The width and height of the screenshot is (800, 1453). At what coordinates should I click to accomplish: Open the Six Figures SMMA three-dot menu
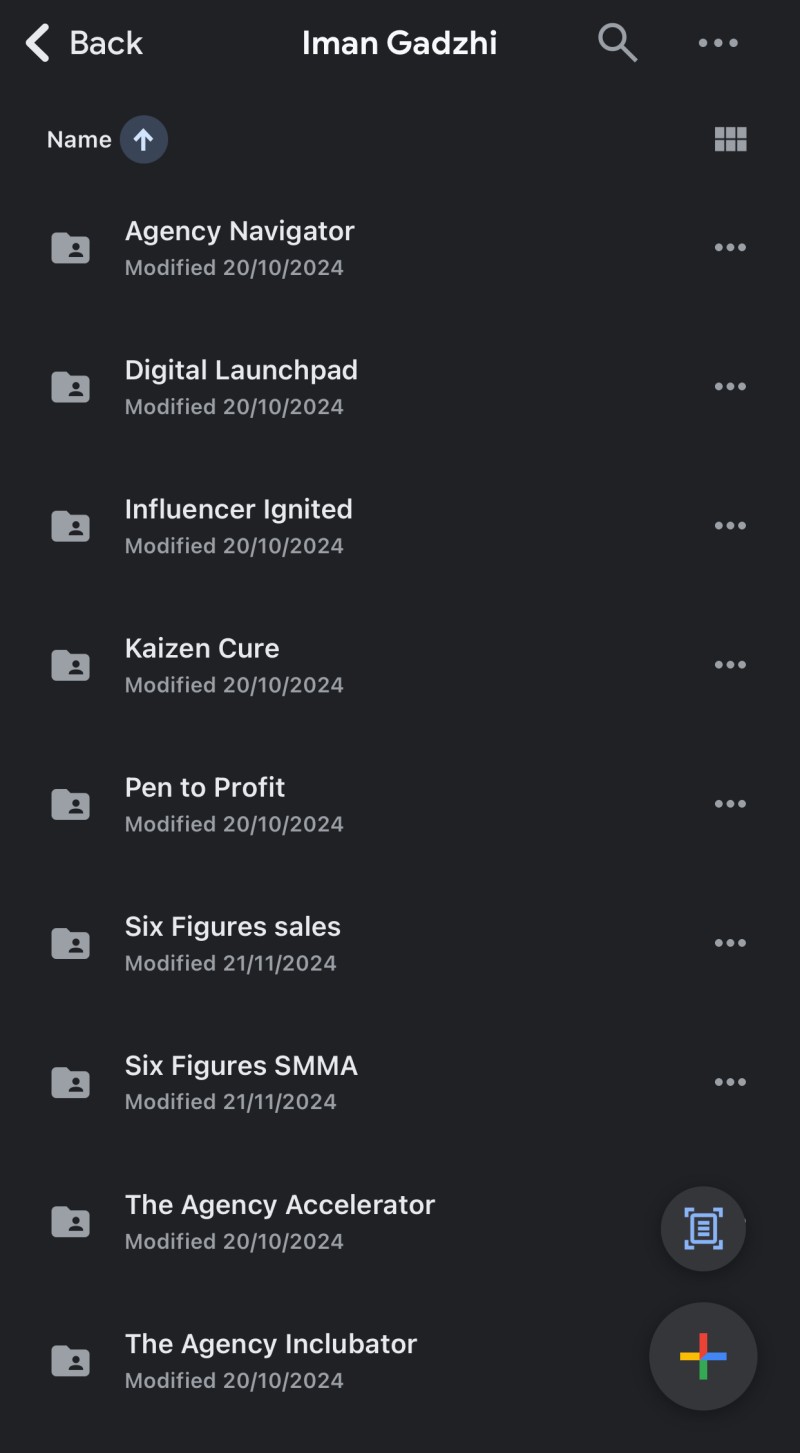[730, 1082]
